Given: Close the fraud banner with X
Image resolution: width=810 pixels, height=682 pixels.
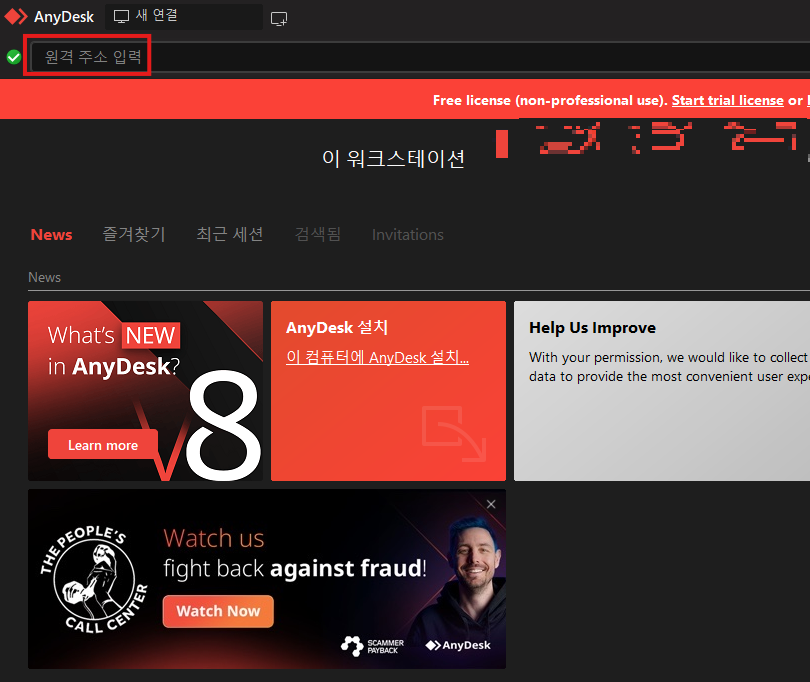Looking at the screenshot, I should 491,504.
